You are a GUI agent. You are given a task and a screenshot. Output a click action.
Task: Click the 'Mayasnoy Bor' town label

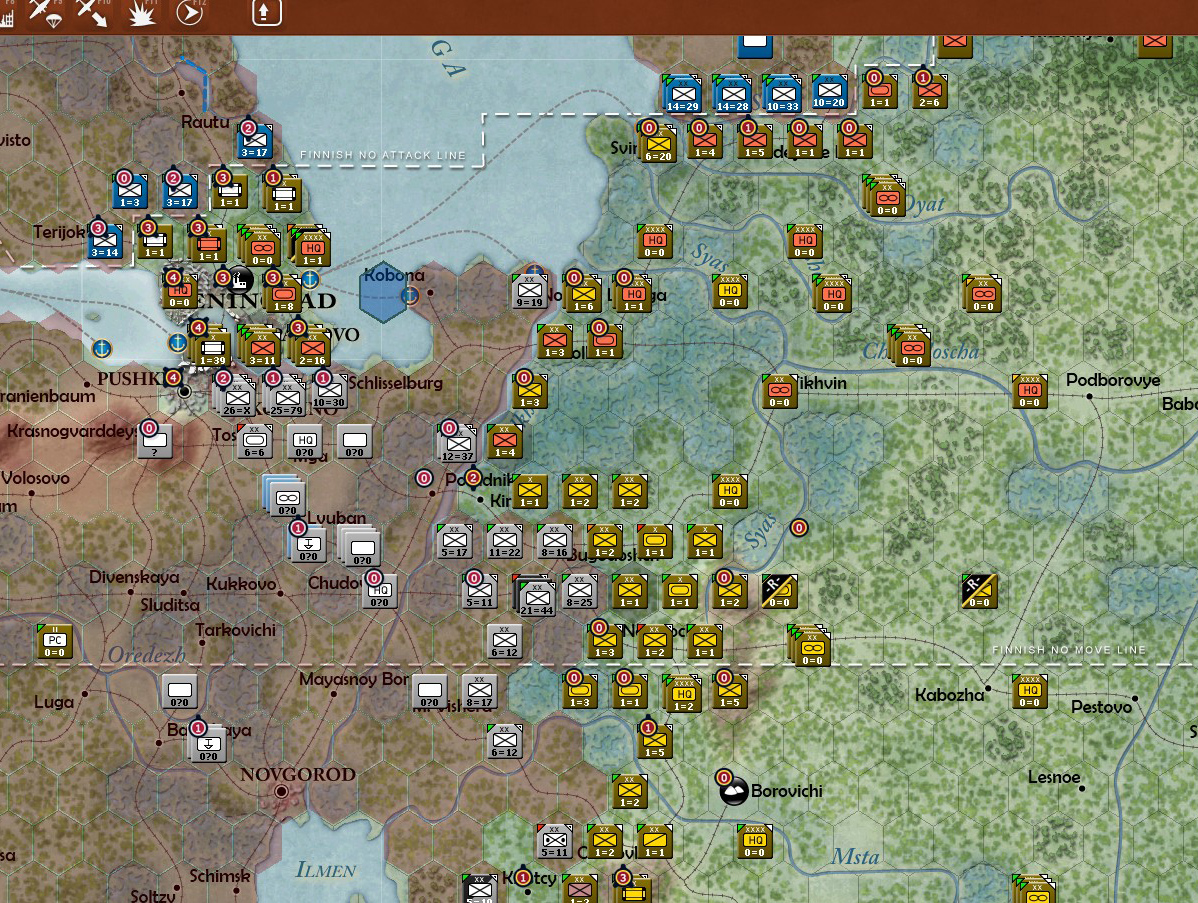(354, 679)
